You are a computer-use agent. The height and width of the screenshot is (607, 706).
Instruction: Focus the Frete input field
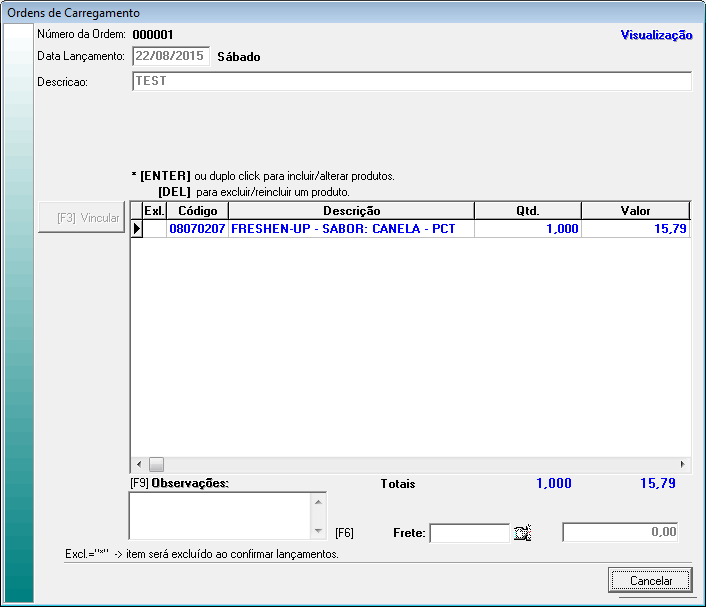coord(469,533)
